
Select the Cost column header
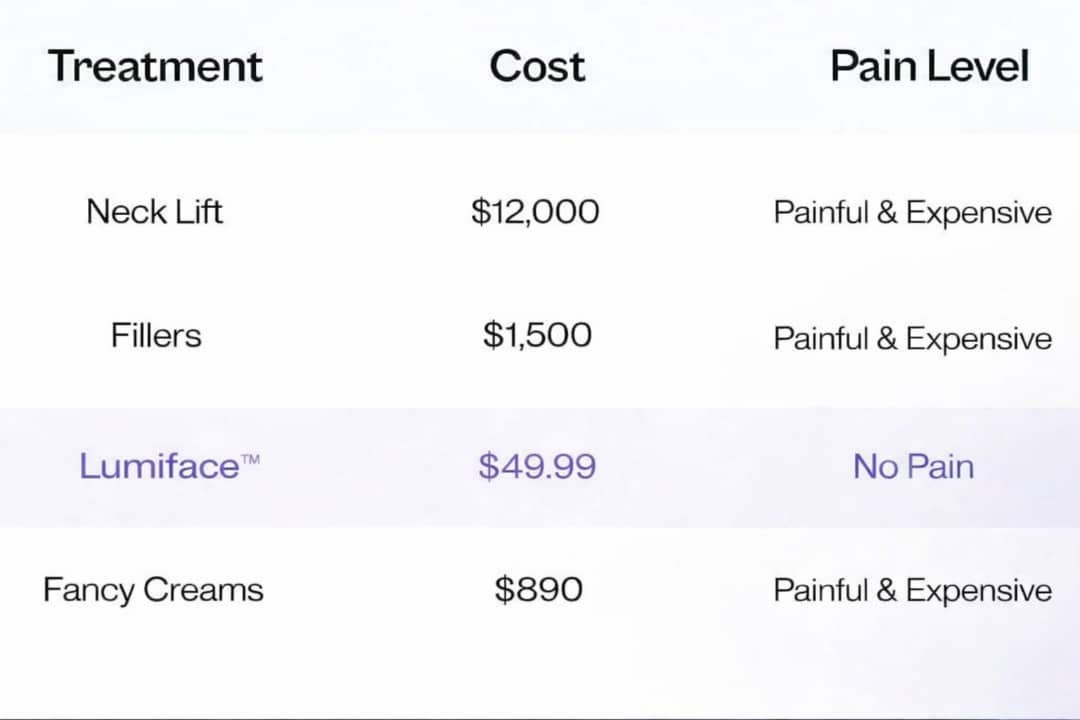tap(537, 67)
